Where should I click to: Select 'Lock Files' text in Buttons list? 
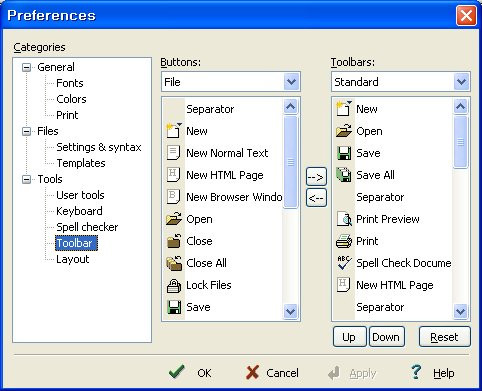click(209, 285)
